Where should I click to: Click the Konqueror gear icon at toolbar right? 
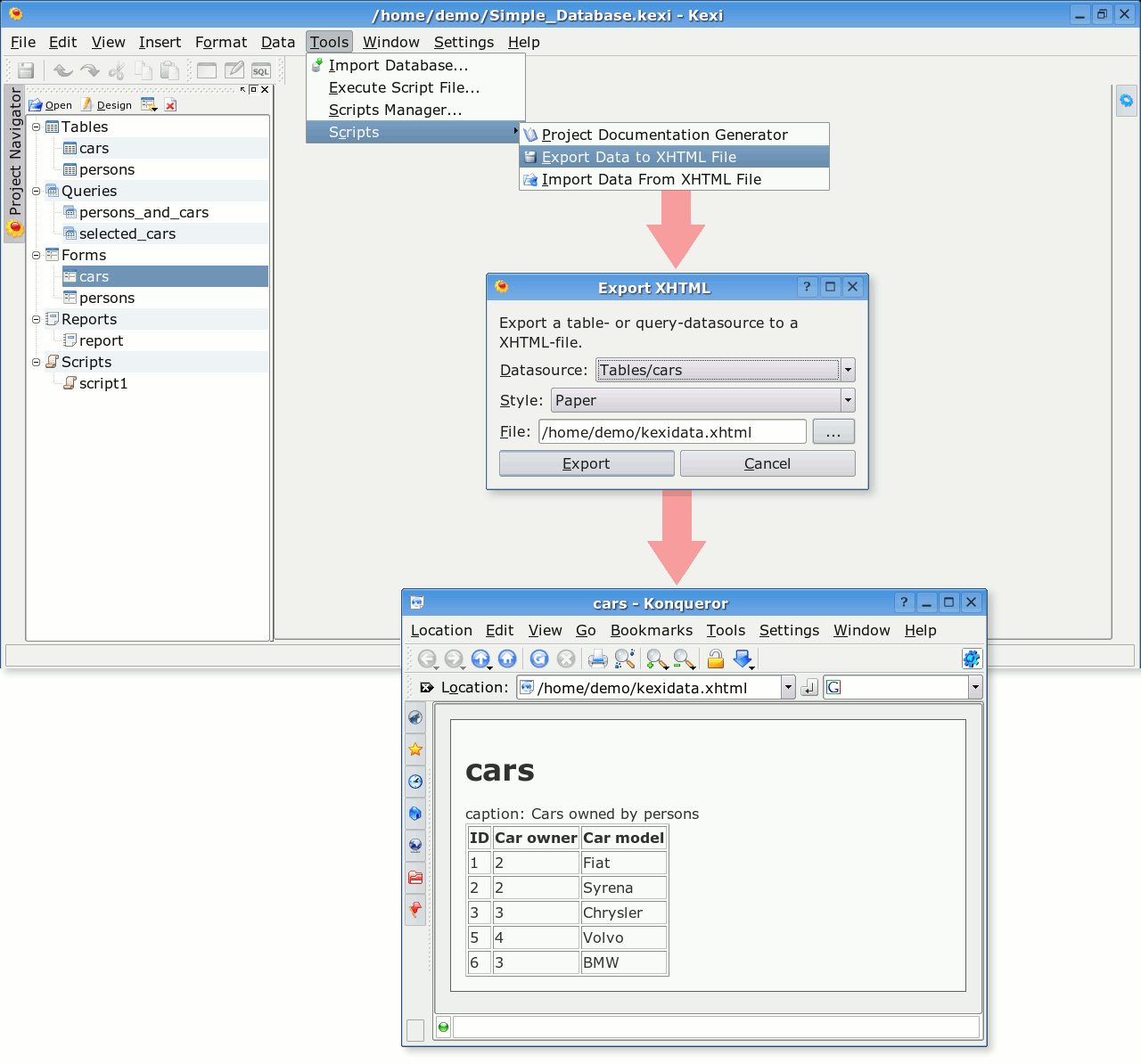coord(971,659)
